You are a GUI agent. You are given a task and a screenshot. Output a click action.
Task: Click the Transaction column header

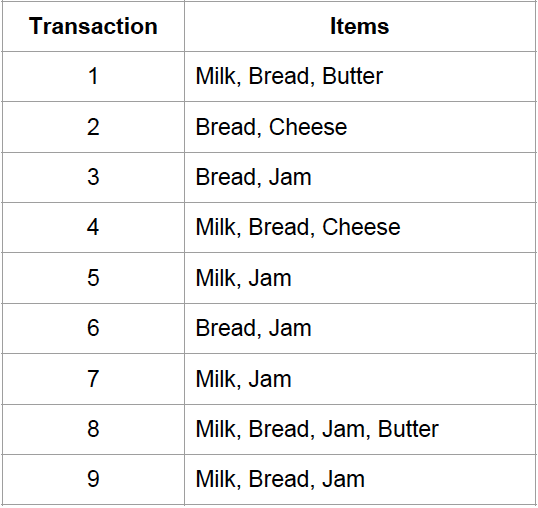(93, 26)
